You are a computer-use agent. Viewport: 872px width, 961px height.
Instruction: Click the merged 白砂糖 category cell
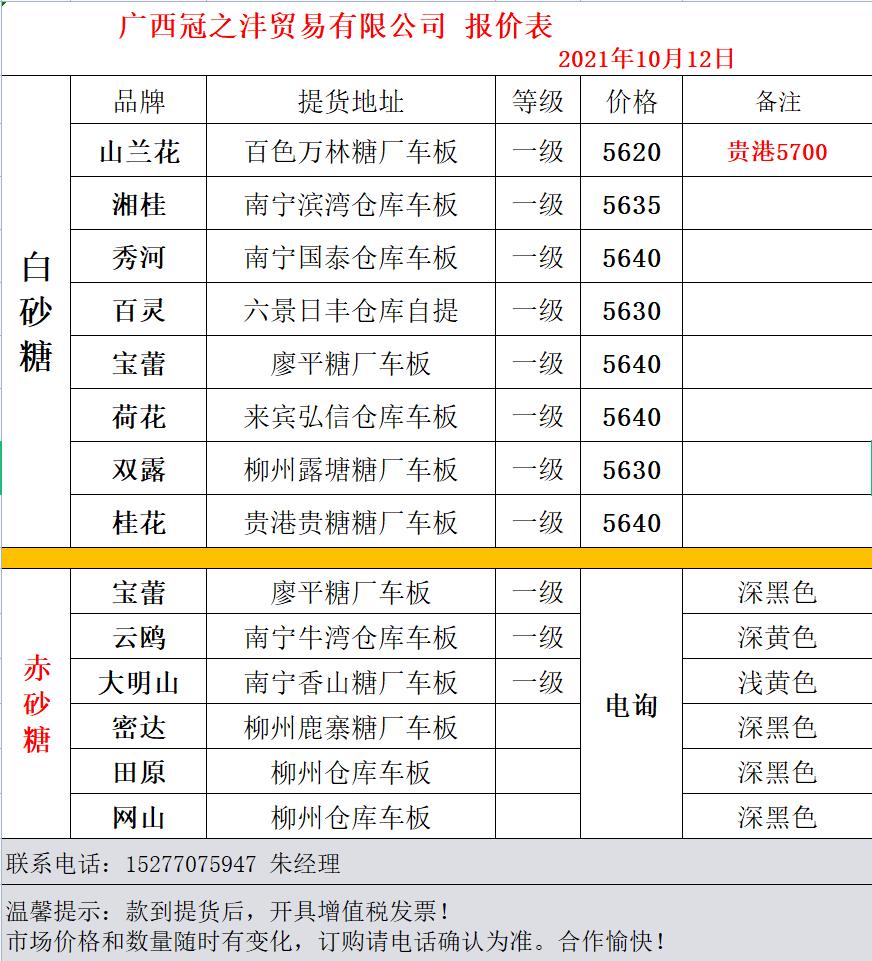coord(36,312)
